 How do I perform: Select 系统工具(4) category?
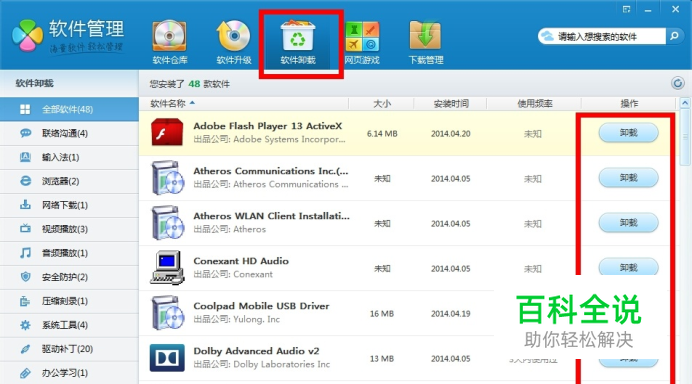click(x=69, y=325)
